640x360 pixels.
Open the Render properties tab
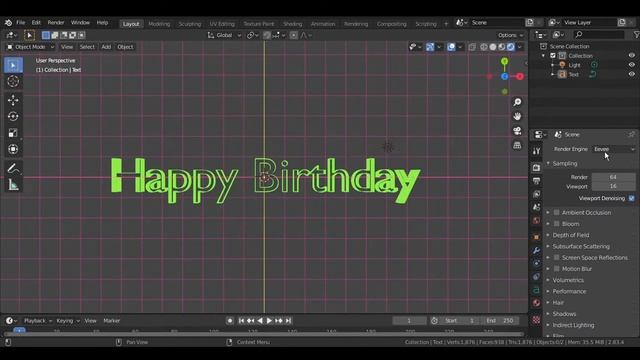click(x=536, y=167)
